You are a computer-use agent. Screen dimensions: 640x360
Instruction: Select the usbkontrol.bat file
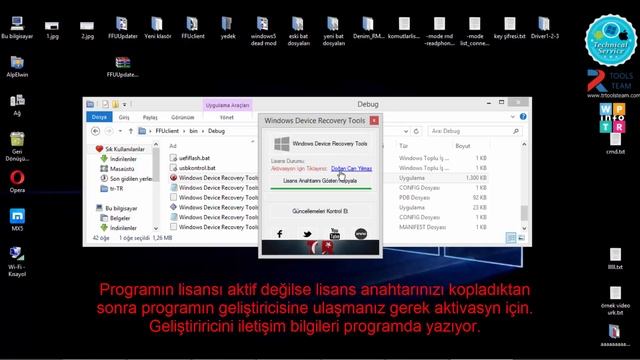(x=197, y=168)
